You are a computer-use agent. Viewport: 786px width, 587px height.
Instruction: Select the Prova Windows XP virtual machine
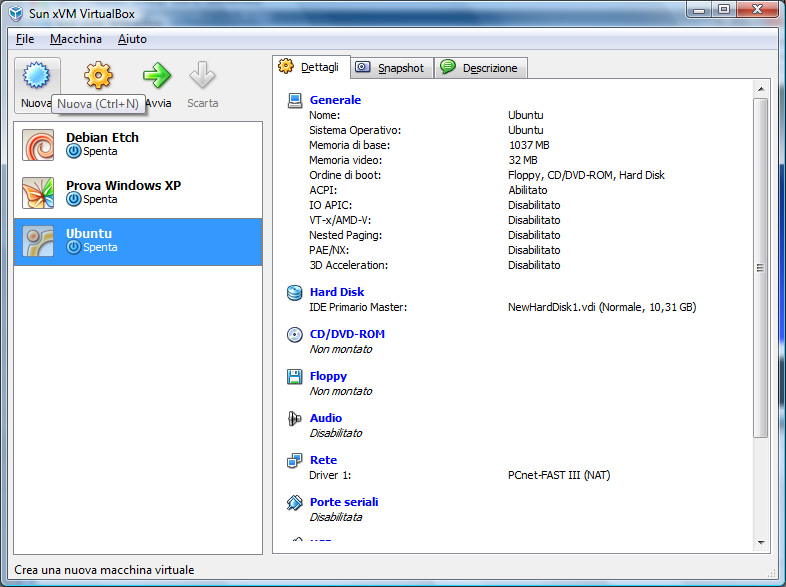(x=138, y=193)
